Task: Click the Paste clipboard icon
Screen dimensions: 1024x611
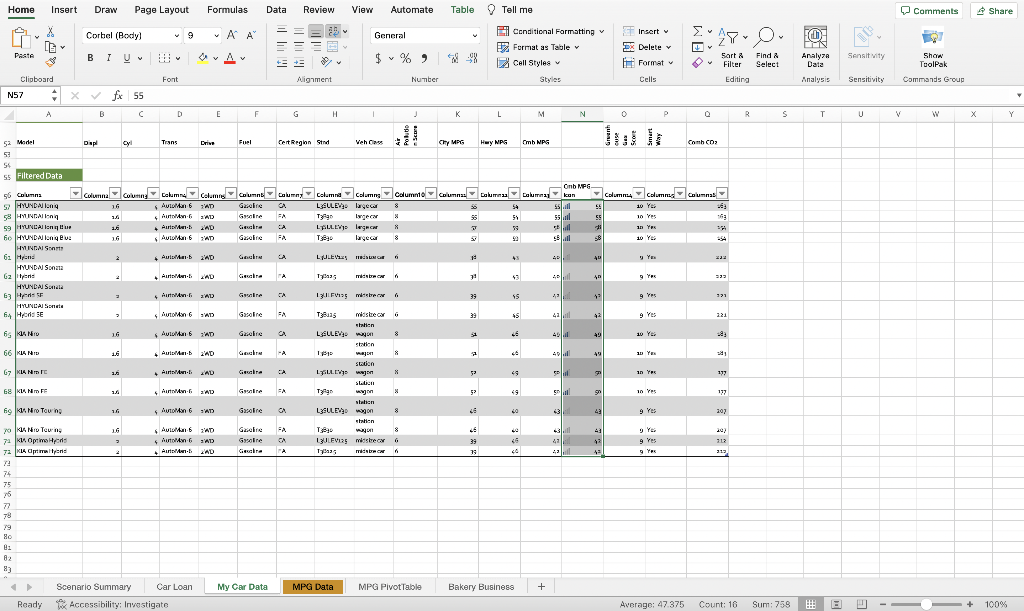Action: [21, 39]
